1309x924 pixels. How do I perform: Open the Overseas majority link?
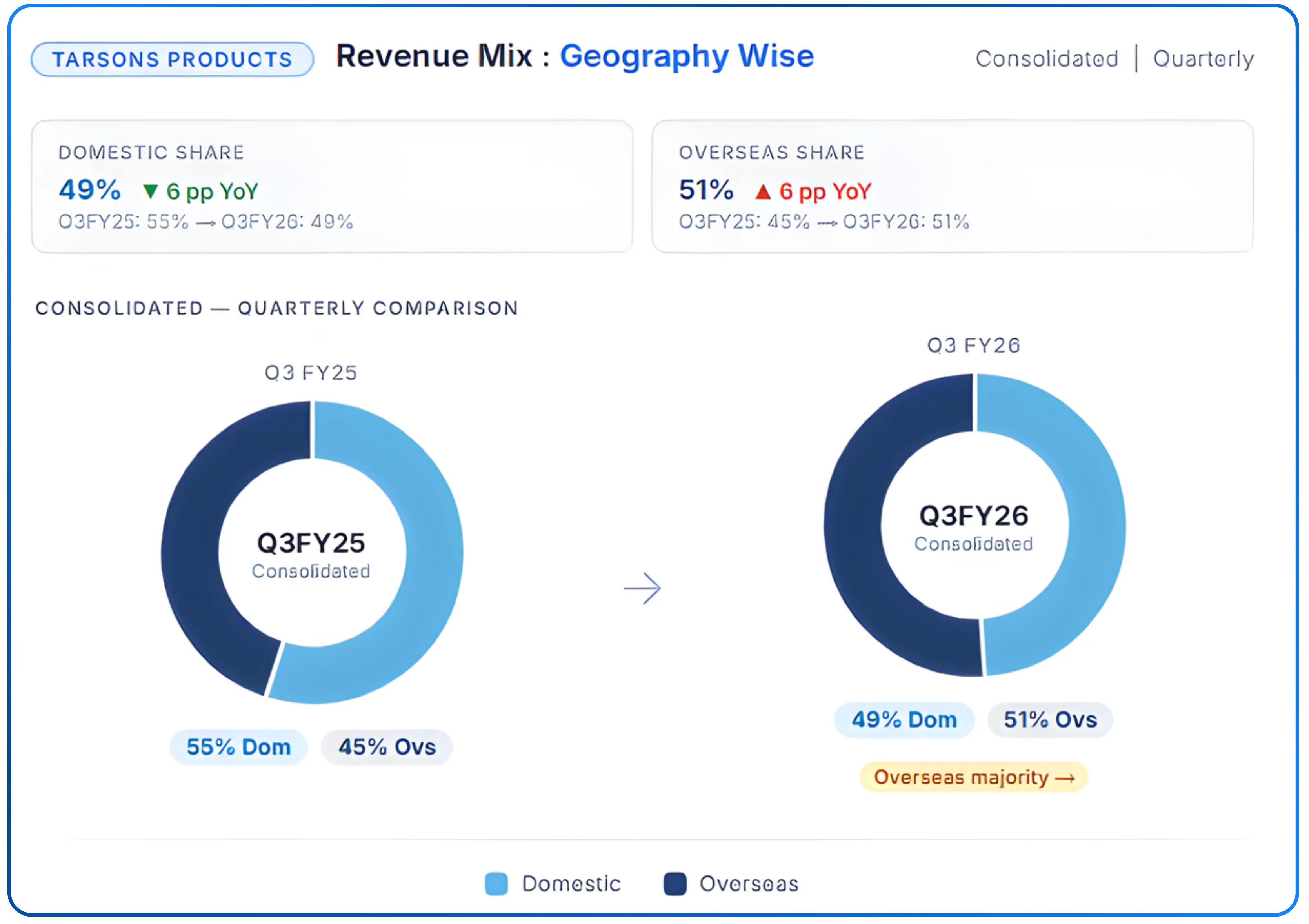pyautogui.click(x=974, y=777)
